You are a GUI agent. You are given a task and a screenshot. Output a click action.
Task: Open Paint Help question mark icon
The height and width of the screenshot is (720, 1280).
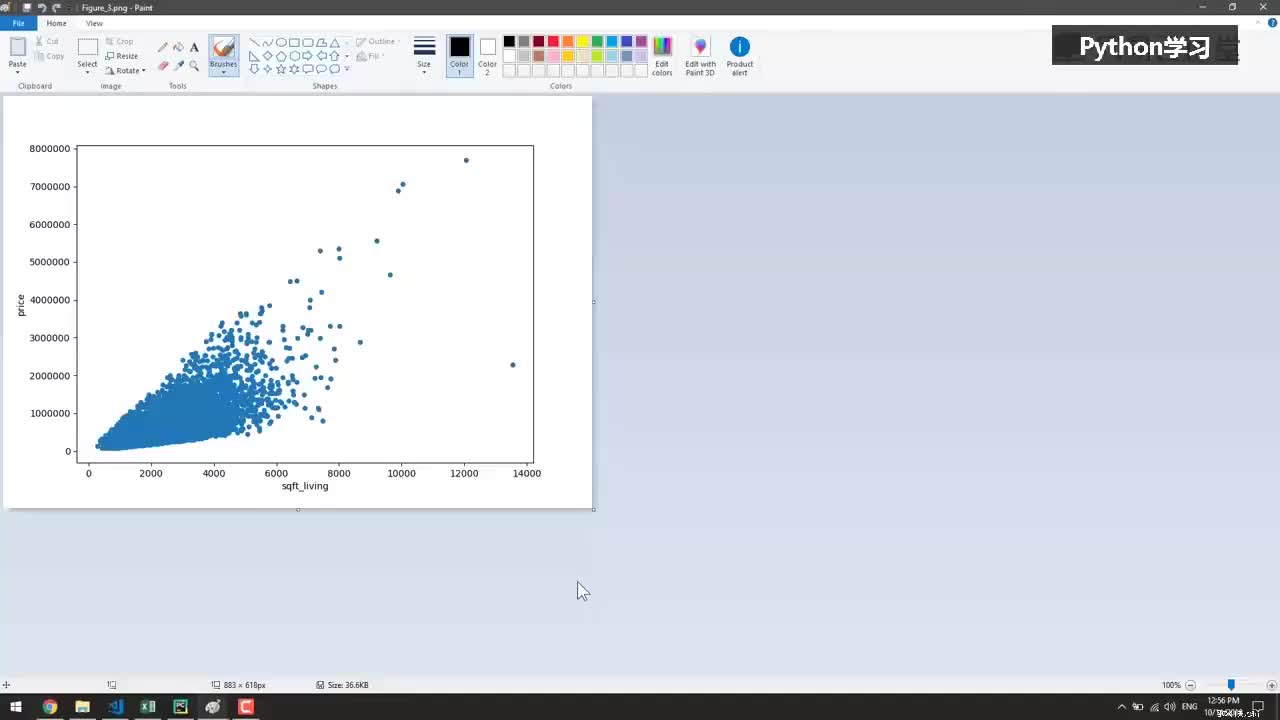coord(1272,22)
